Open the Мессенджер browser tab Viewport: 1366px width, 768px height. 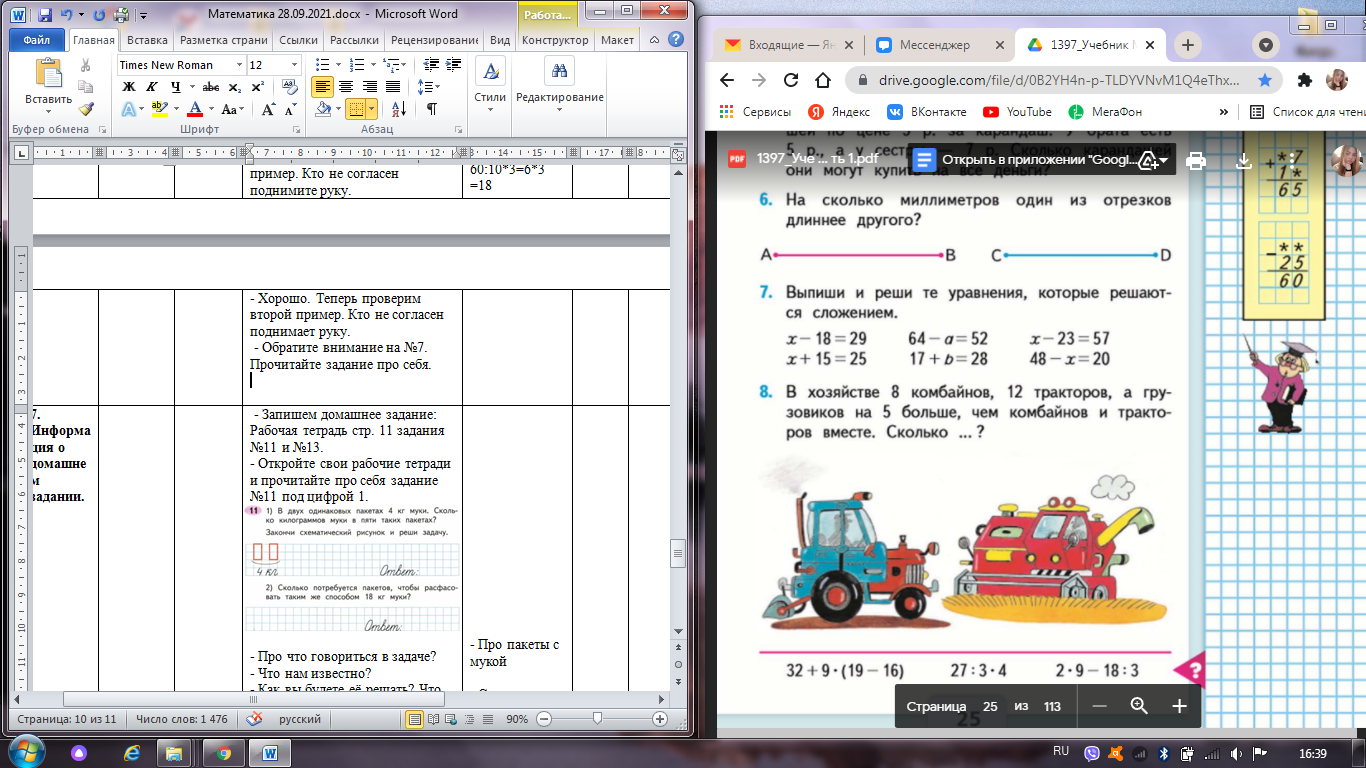pyautogui.click(x=936, y=45)
